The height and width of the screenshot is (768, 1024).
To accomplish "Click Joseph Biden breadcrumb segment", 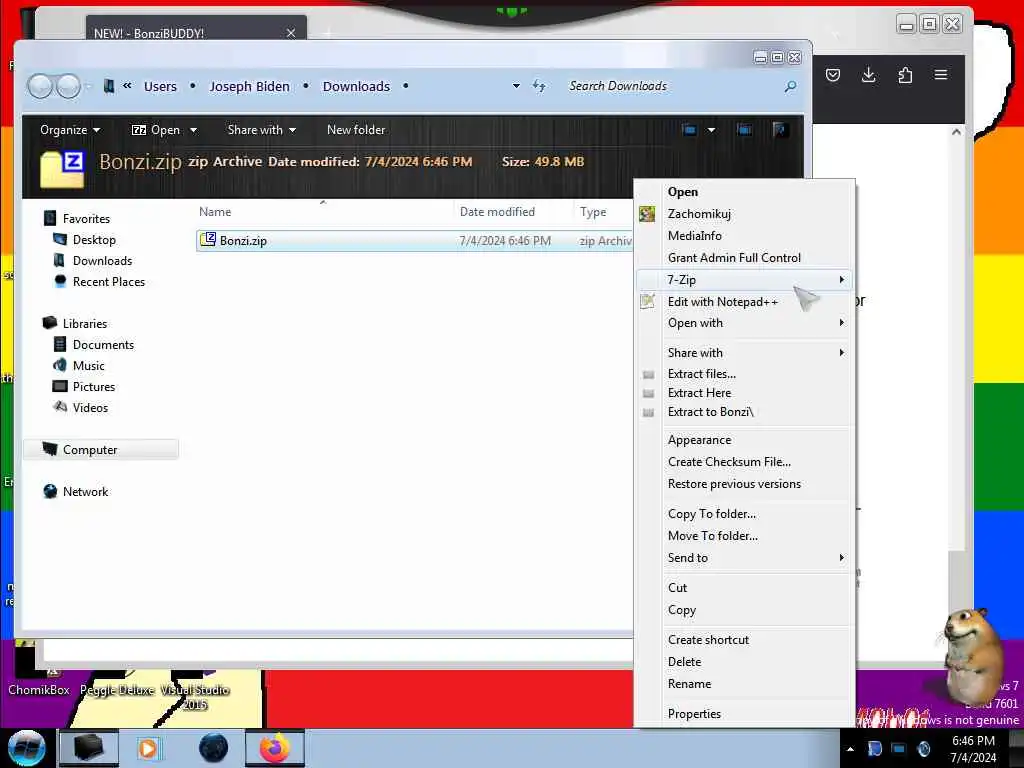I will [249, 86].
